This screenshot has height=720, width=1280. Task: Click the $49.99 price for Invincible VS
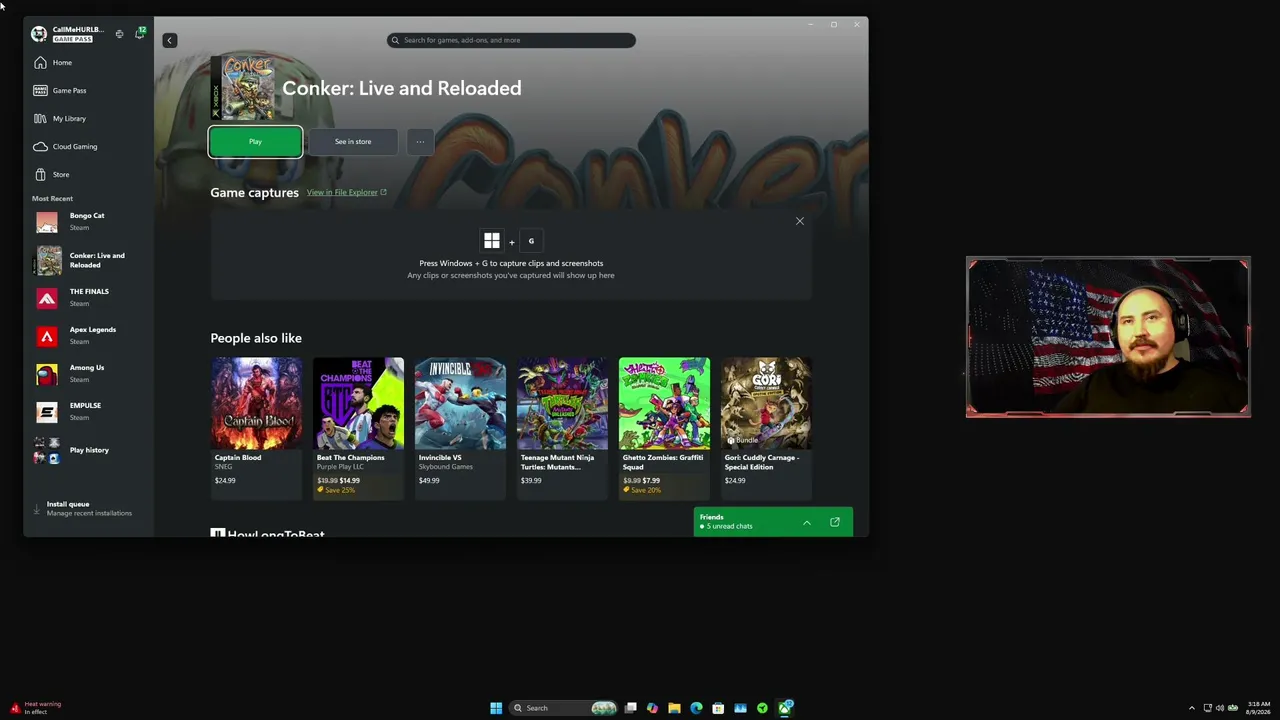(429, 481)
